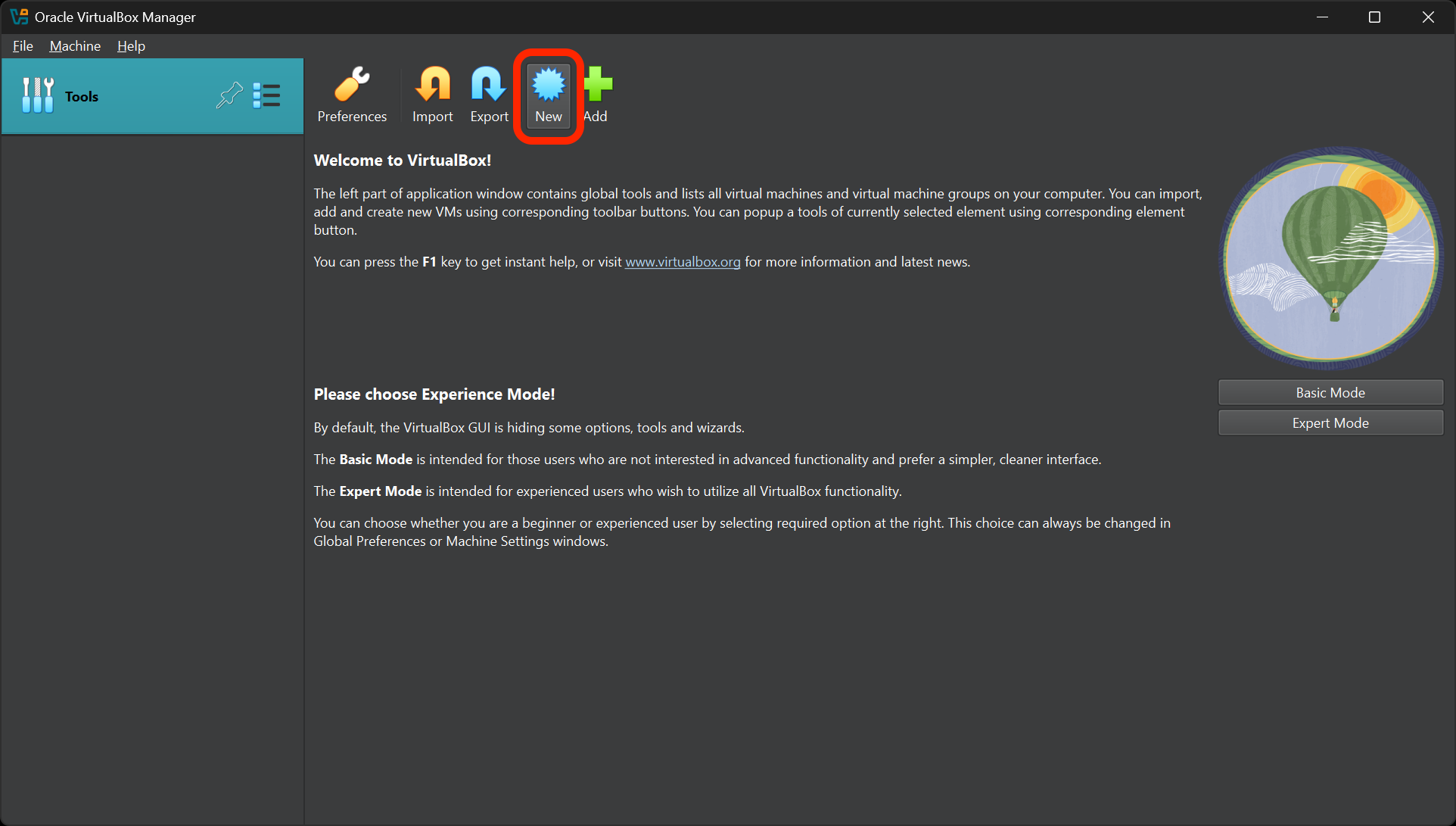Minimize the VirtualBox window
This screenshot has height=826, width=1456.
(1322, 17)
